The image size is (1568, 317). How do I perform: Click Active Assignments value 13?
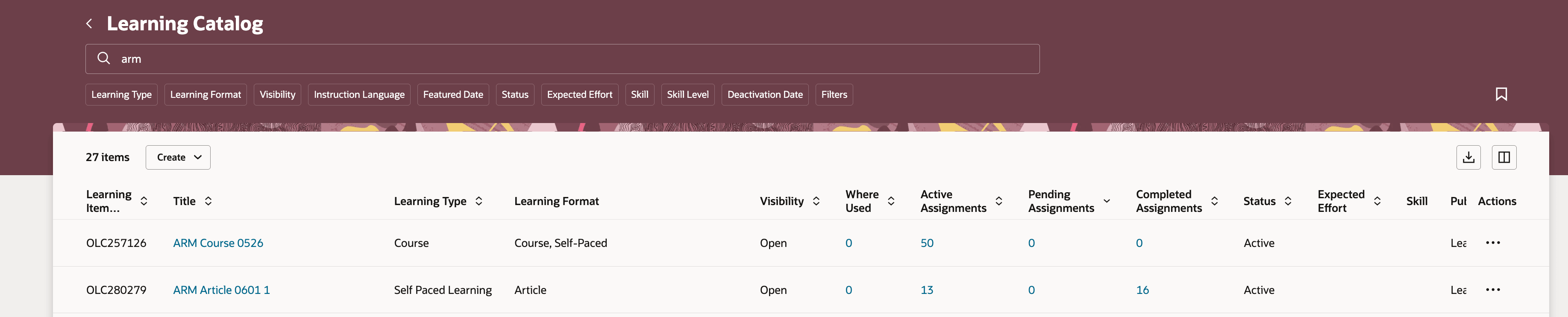point(927,290)
